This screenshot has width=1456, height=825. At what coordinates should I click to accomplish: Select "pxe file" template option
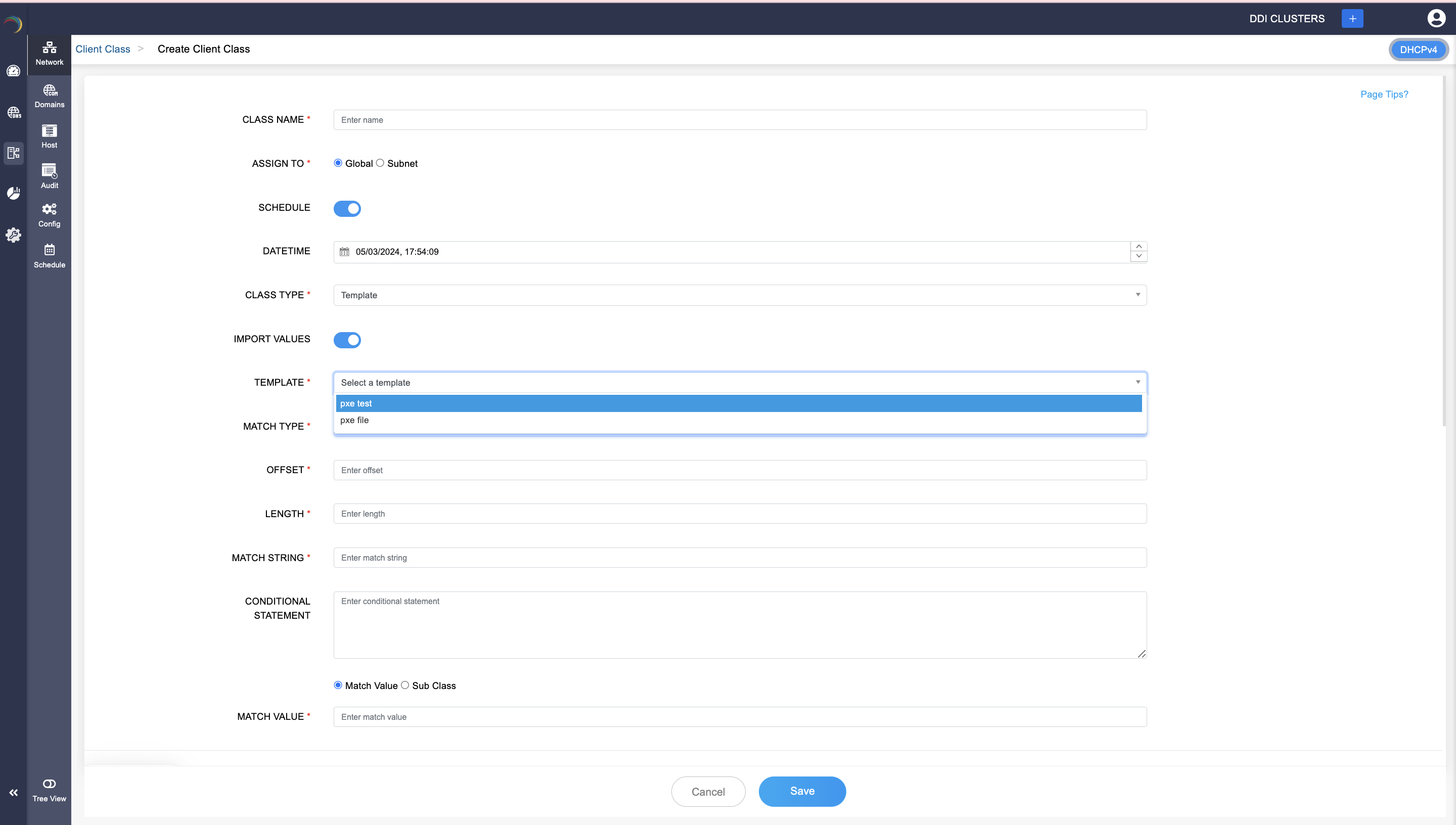pos(355,421)
